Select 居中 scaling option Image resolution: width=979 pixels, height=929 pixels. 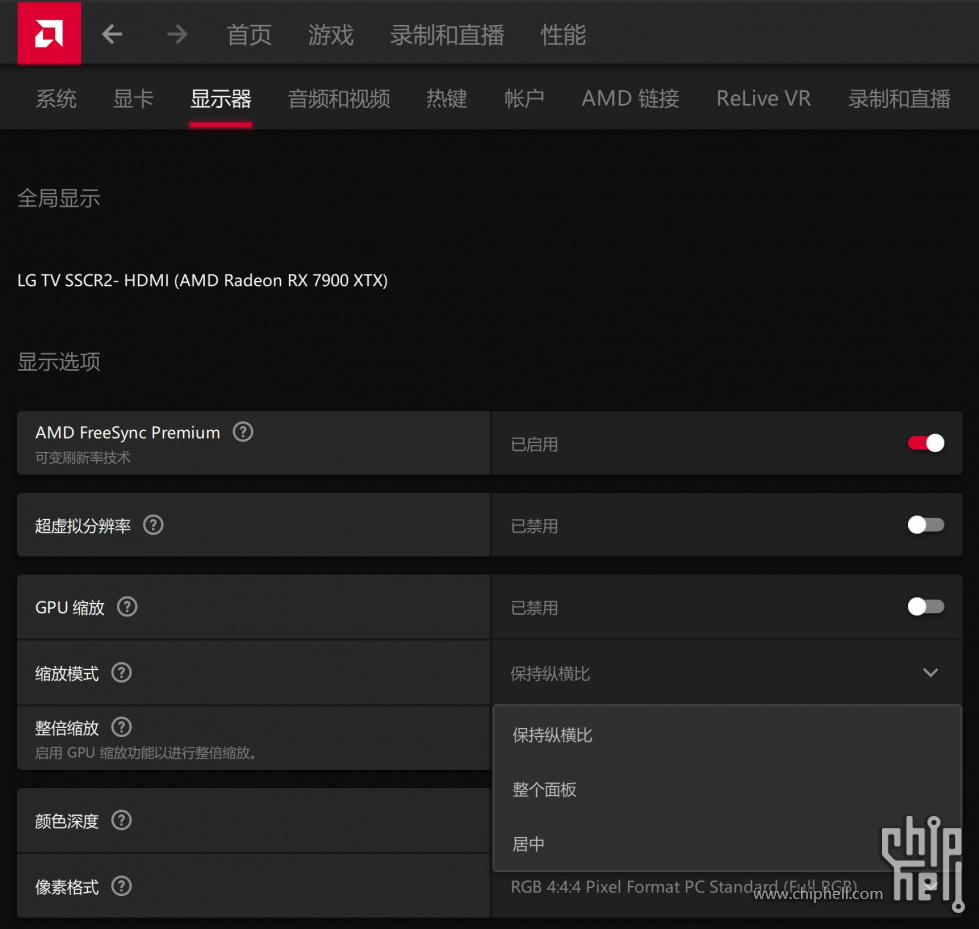(x=727, y=844)
